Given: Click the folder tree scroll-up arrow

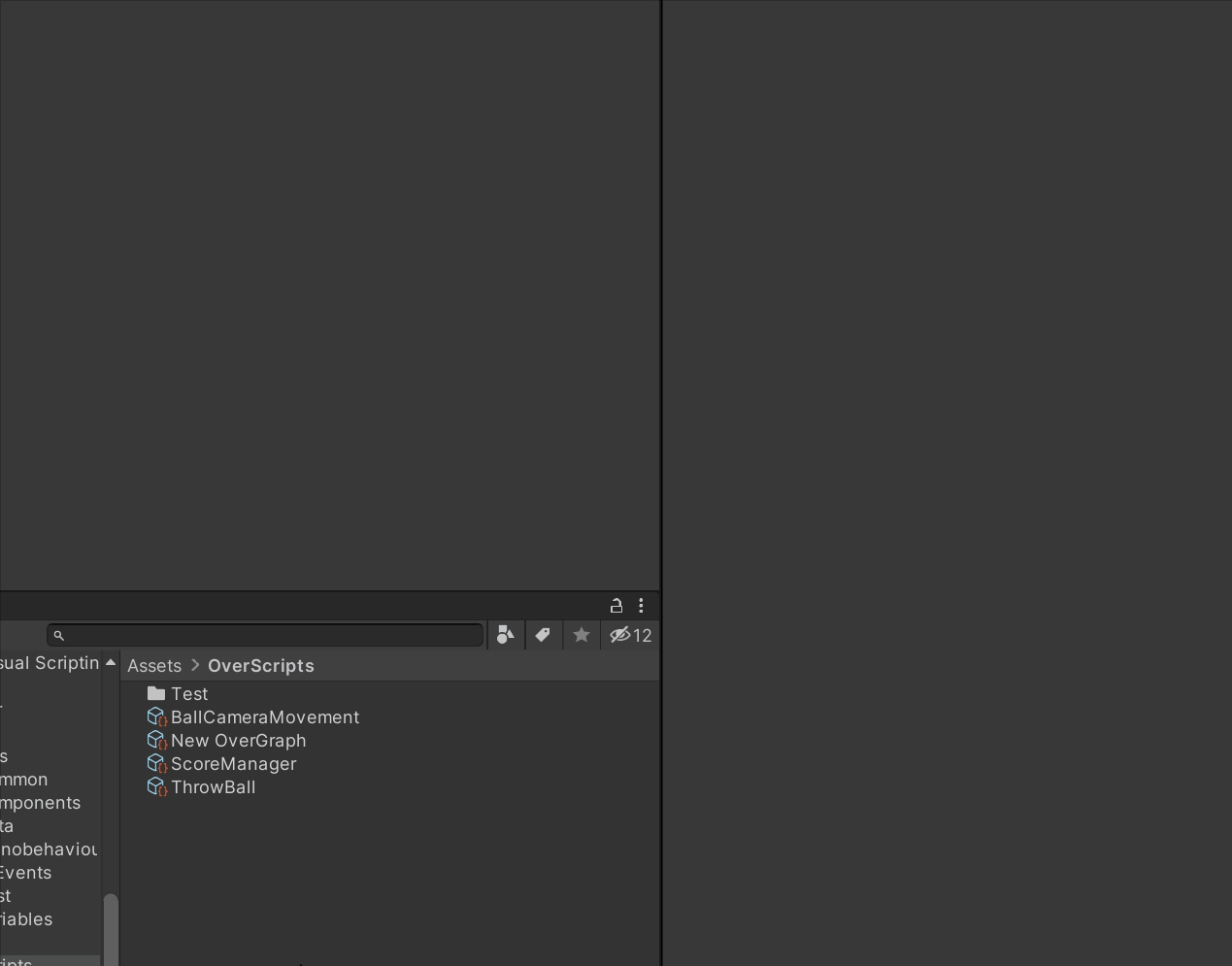Looking at the screenshot, I should tap(111, 662).
